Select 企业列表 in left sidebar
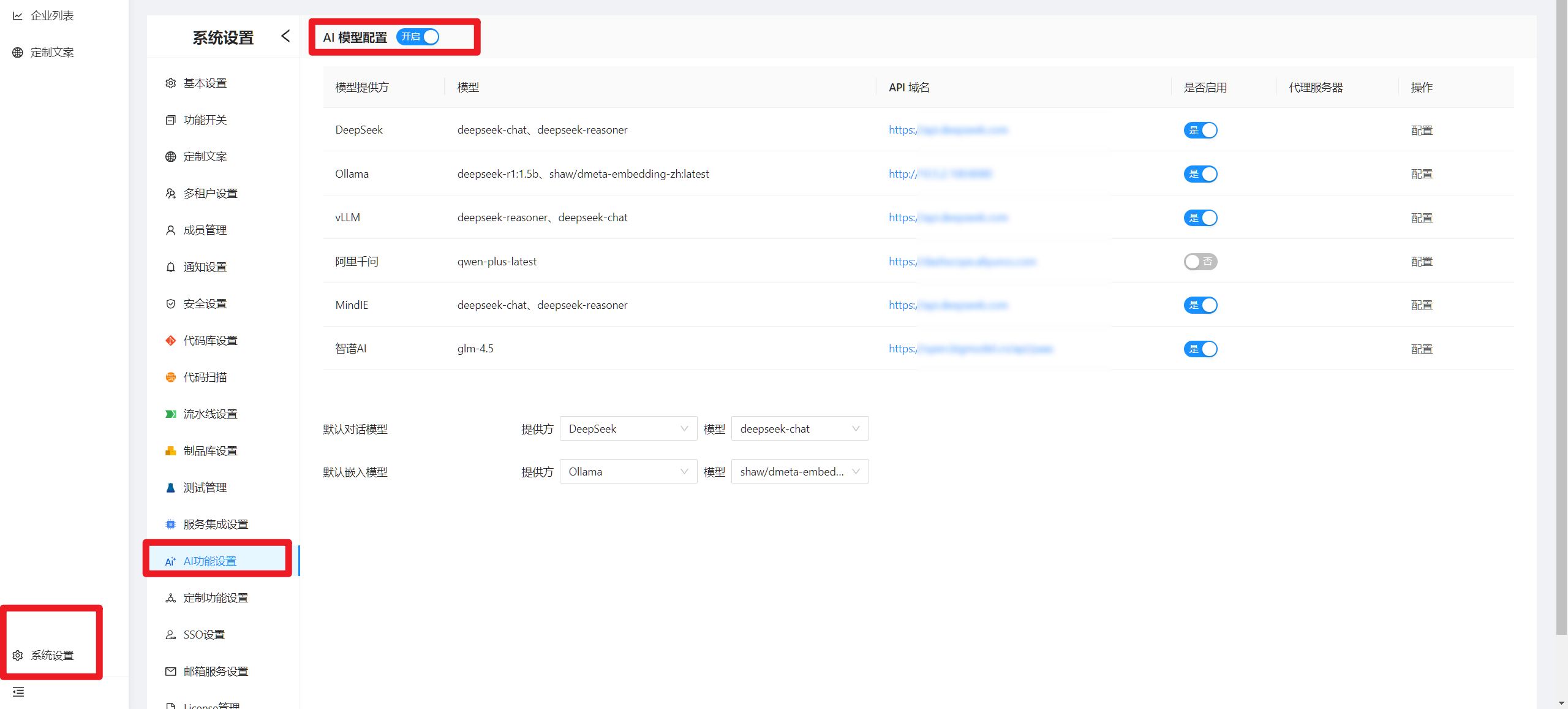The image size is (1568, 709). coord(52,16)
